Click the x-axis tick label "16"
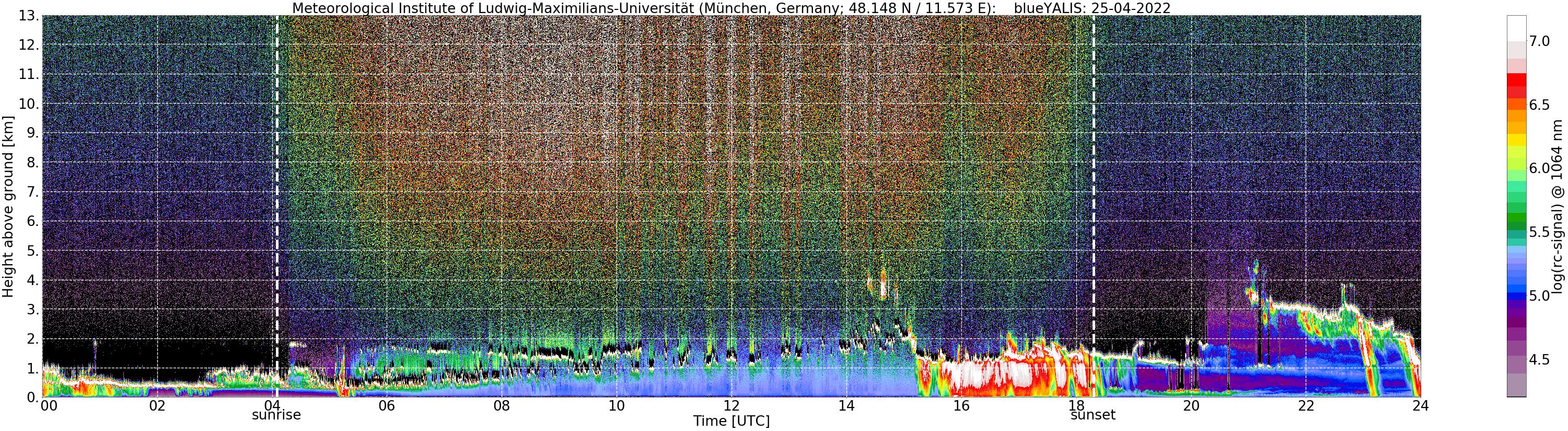 tap(961, 406)
